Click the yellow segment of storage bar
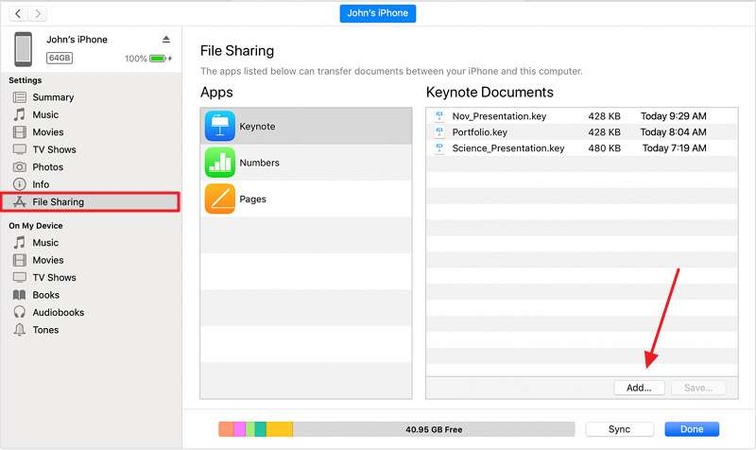The image size is (756, 450). [x=280, y=429]
